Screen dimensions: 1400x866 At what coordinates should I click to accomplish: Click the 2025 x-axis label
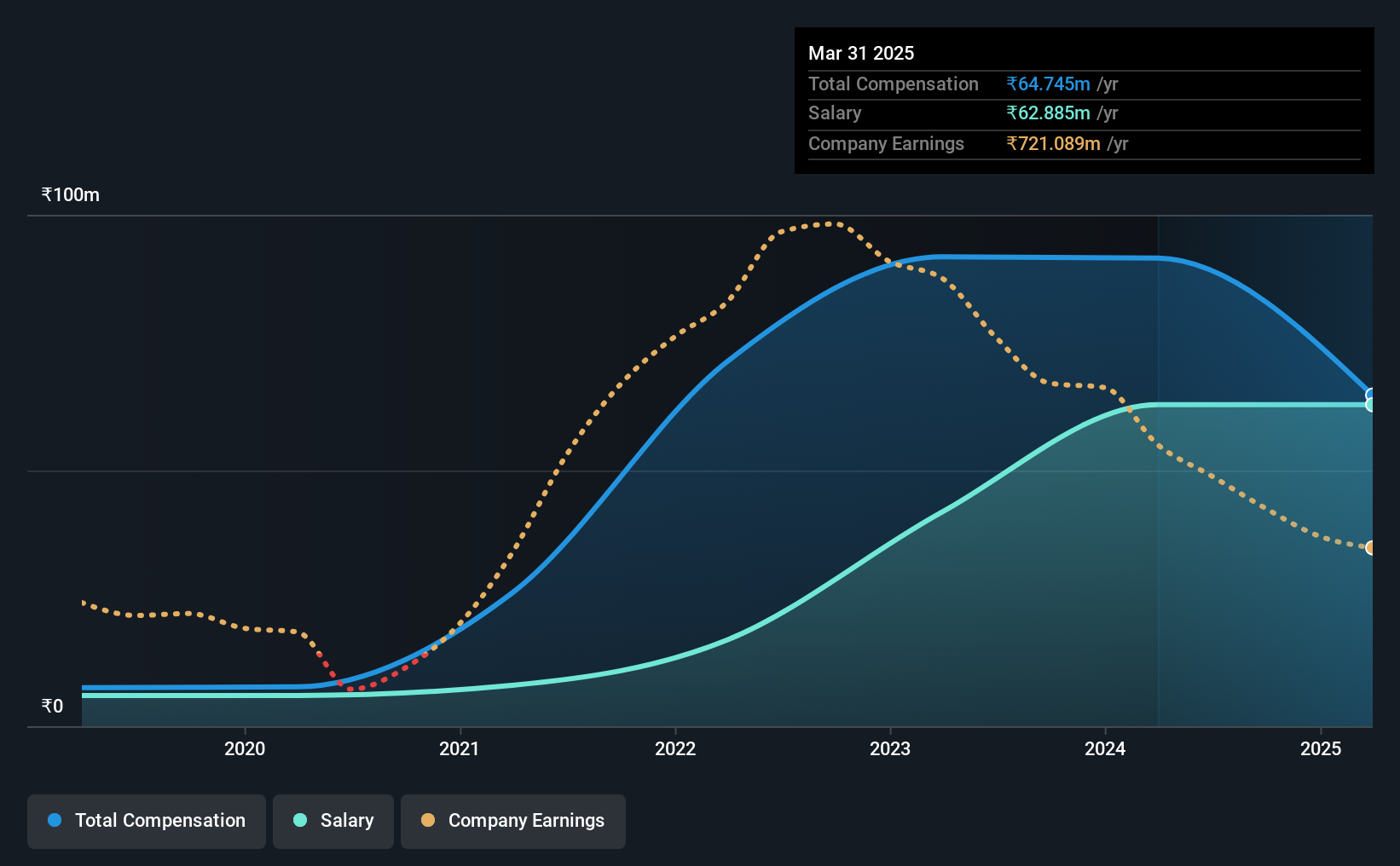(x=1321, y=748)
